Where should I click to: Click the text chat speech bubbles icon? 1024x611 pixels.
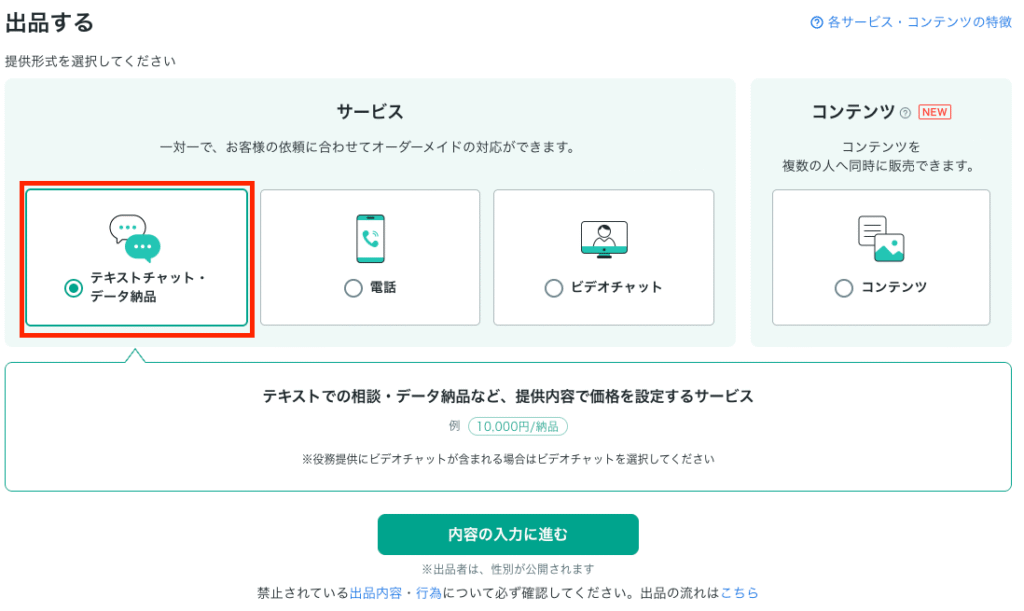tap(135, 238)
